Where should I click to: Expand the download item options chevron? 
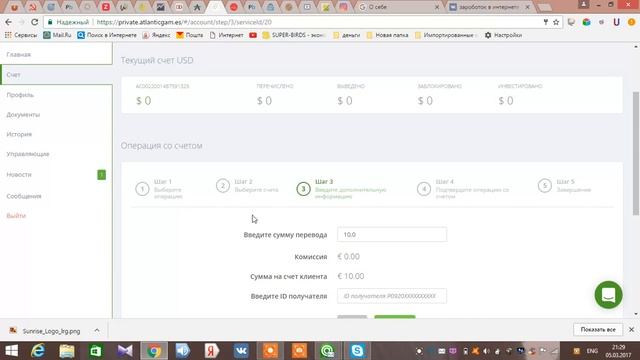(x=97, y=331)
